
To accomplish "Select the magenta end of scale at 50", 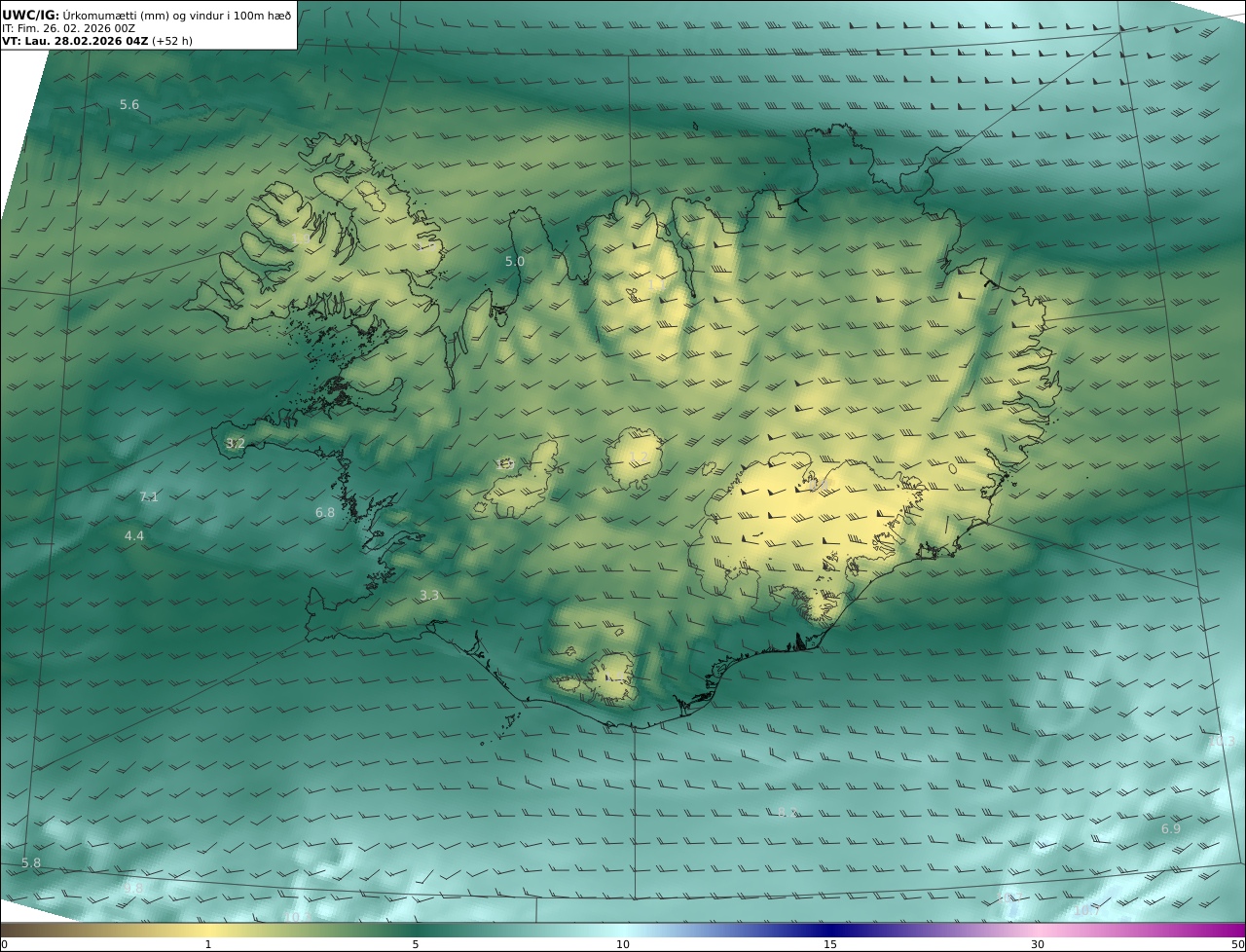I will [x=1238, y=931].
